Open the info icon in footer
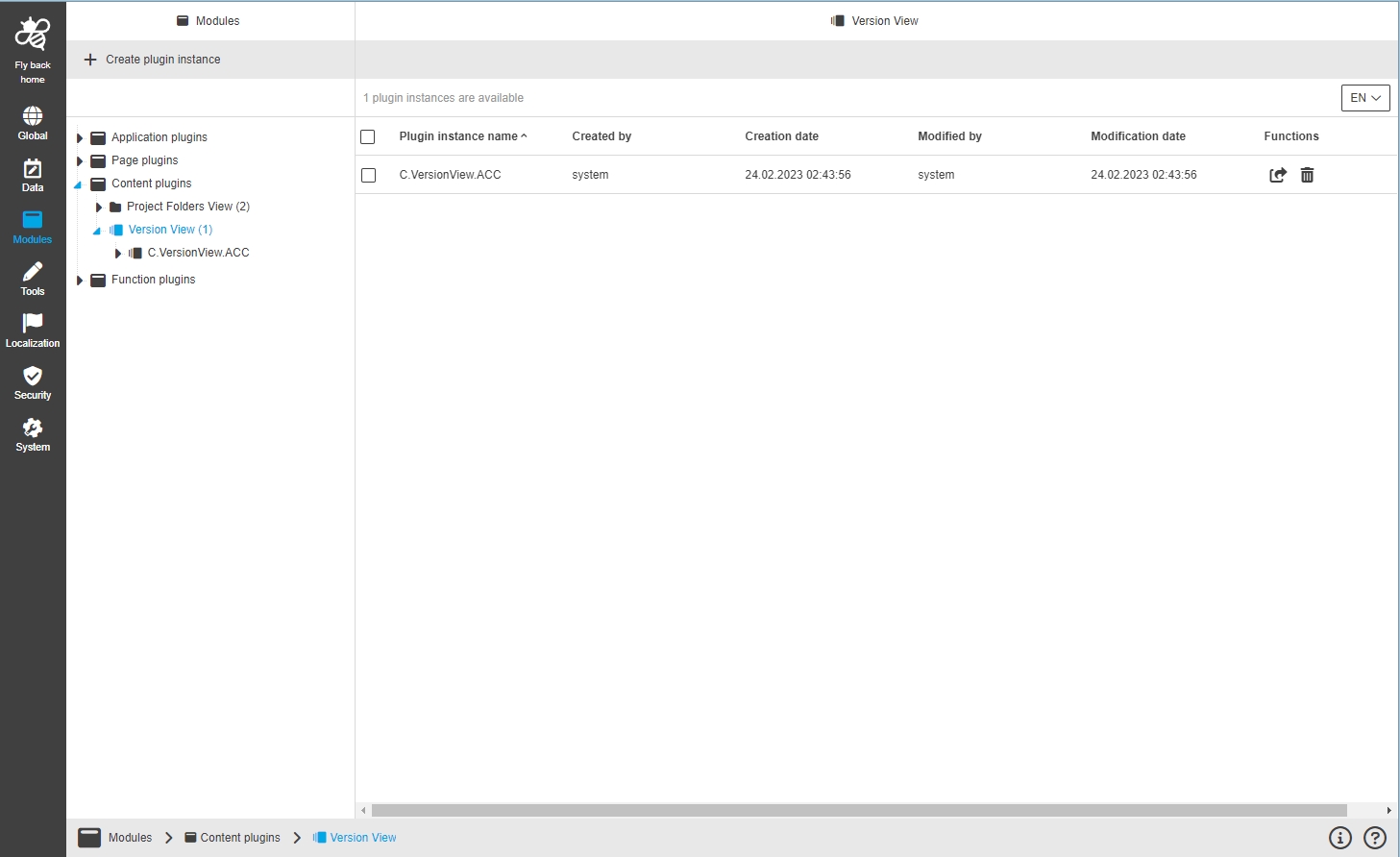1400x857 pixels. click(x=1339, y=838)
